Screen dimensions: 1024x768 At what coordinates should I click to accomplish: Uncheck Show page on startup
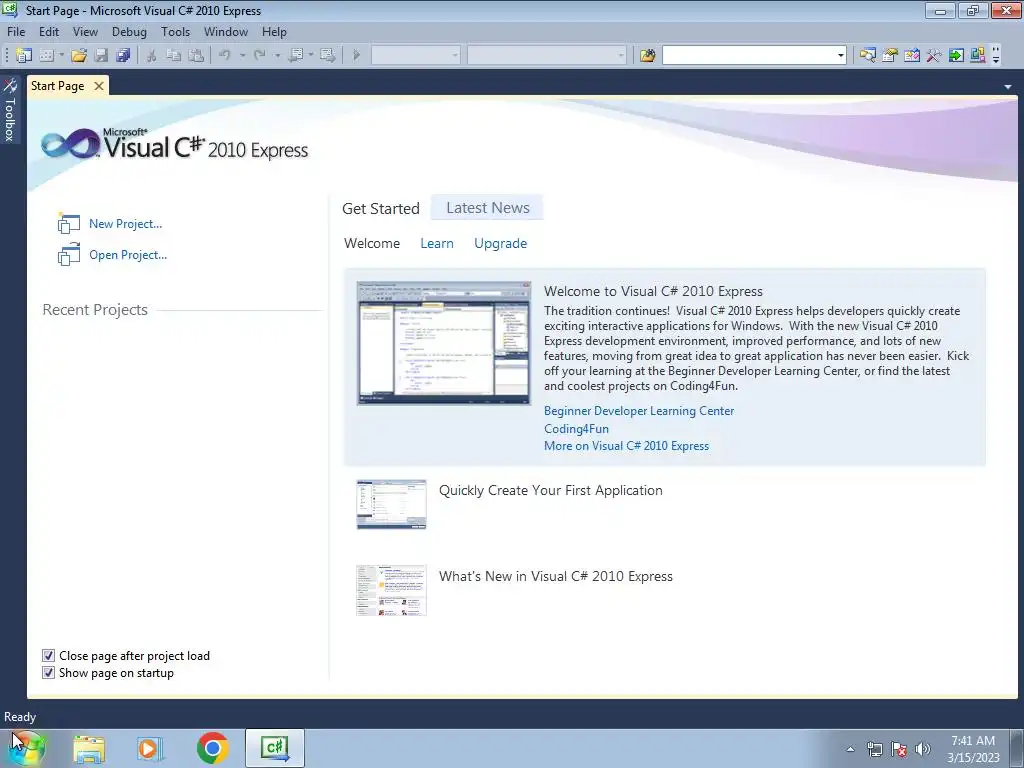click(48, 673)
